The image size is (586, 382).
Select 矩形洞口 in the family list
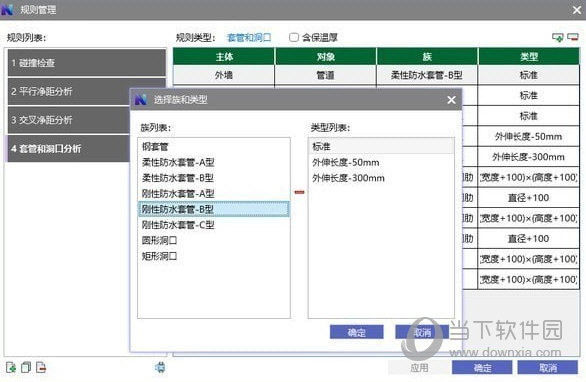click(214, 256)
